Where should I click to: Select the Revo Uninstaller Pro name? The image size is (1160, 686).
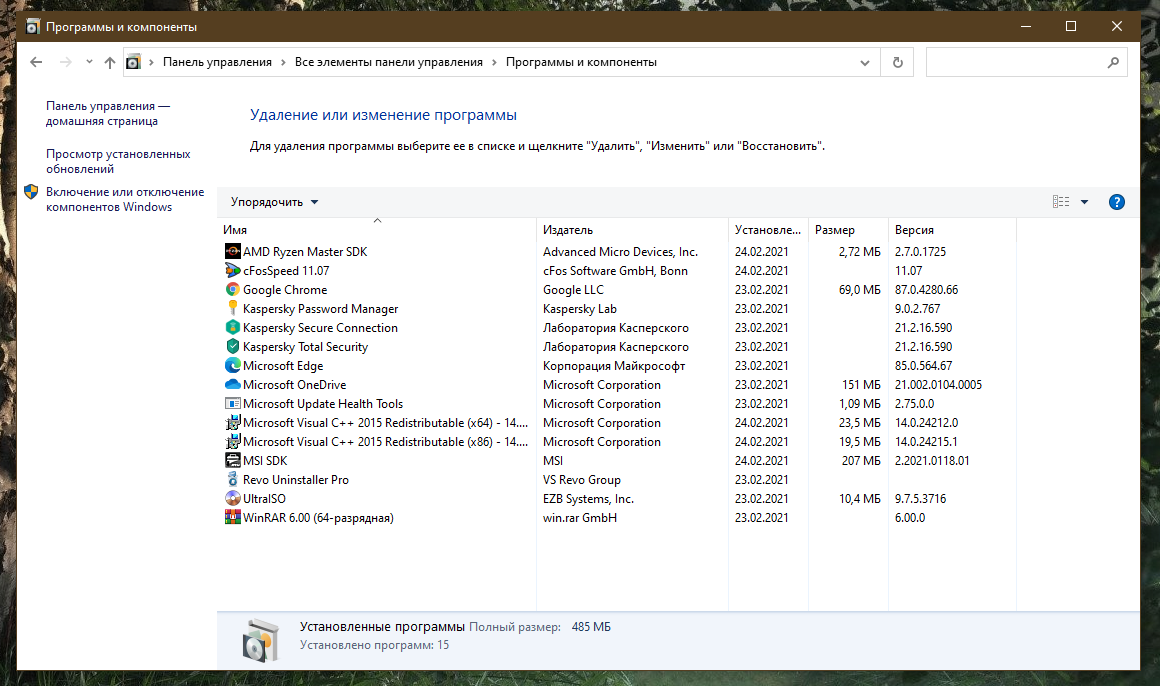(x=296, y=480)
